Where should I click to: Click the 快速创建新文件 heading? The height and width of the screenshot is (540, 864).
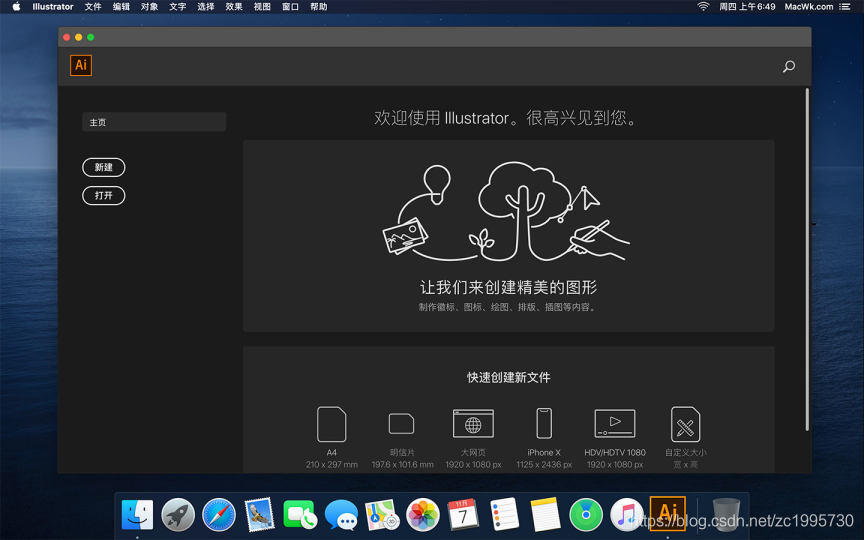[x=509, y=377]
